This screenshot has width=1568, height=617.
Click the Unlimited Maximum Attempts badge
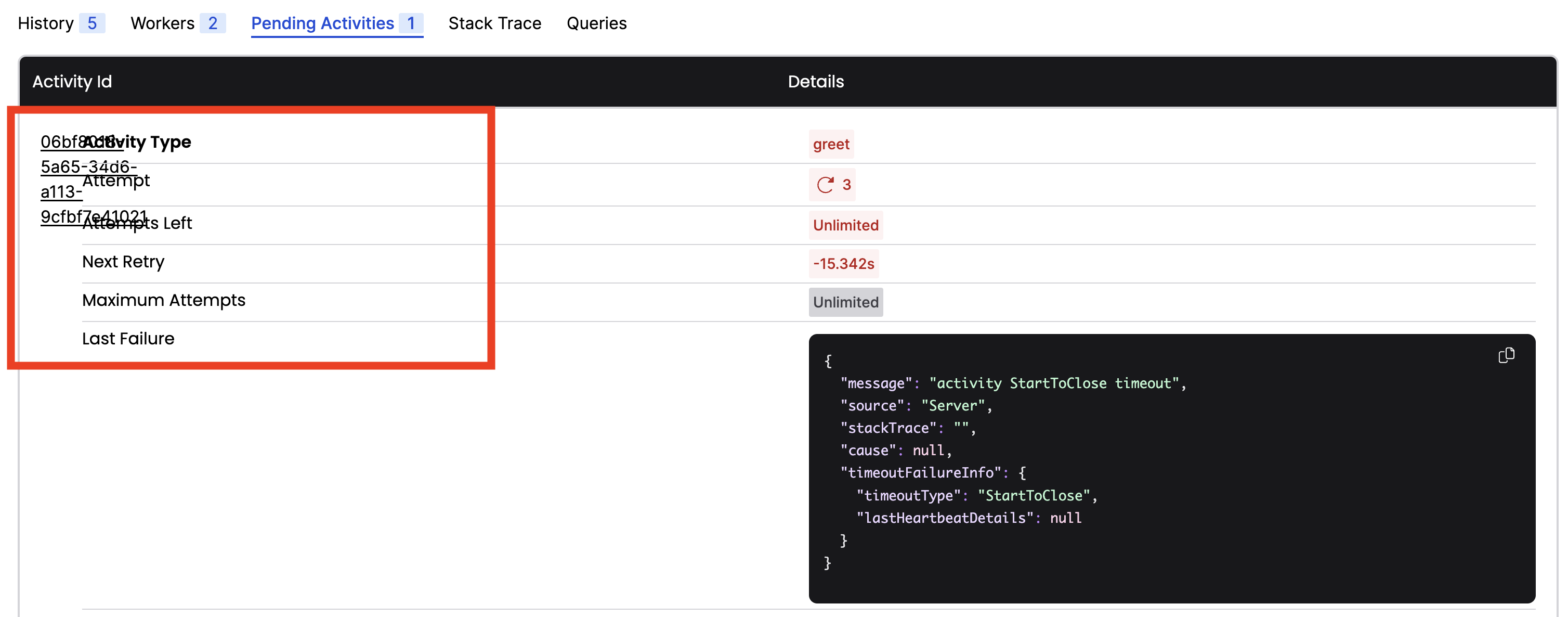(845, 302)
